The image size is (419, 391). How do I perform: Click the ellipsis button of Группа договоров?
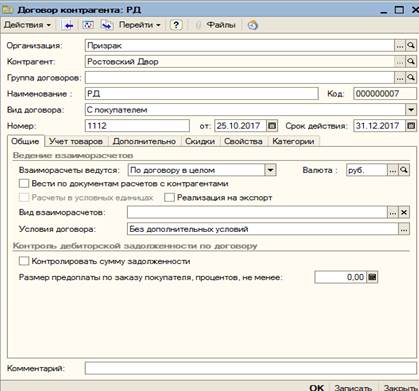[x=400, y=77]
